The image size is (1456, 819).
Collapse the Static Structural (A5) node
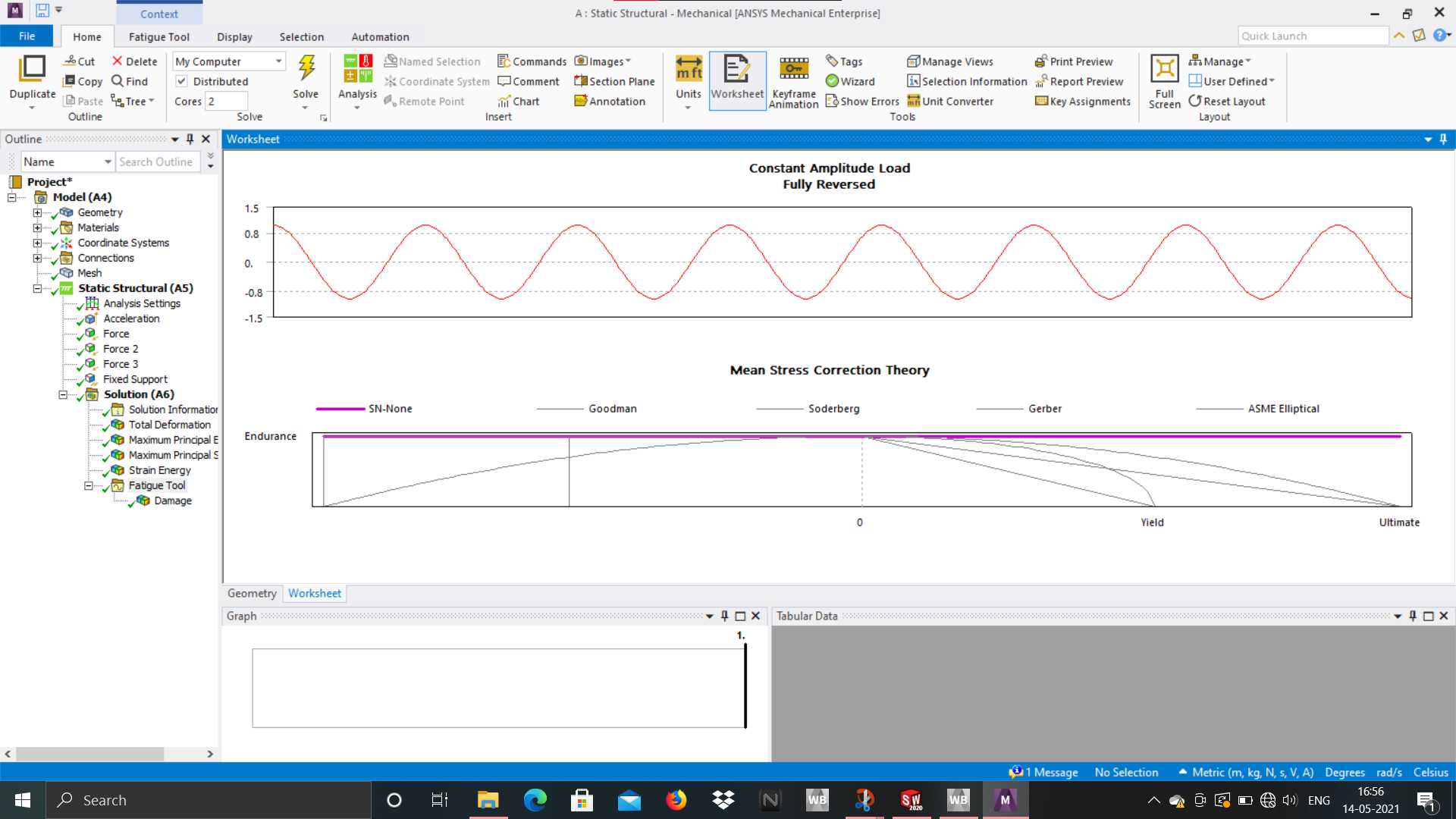tap(37, 288)
